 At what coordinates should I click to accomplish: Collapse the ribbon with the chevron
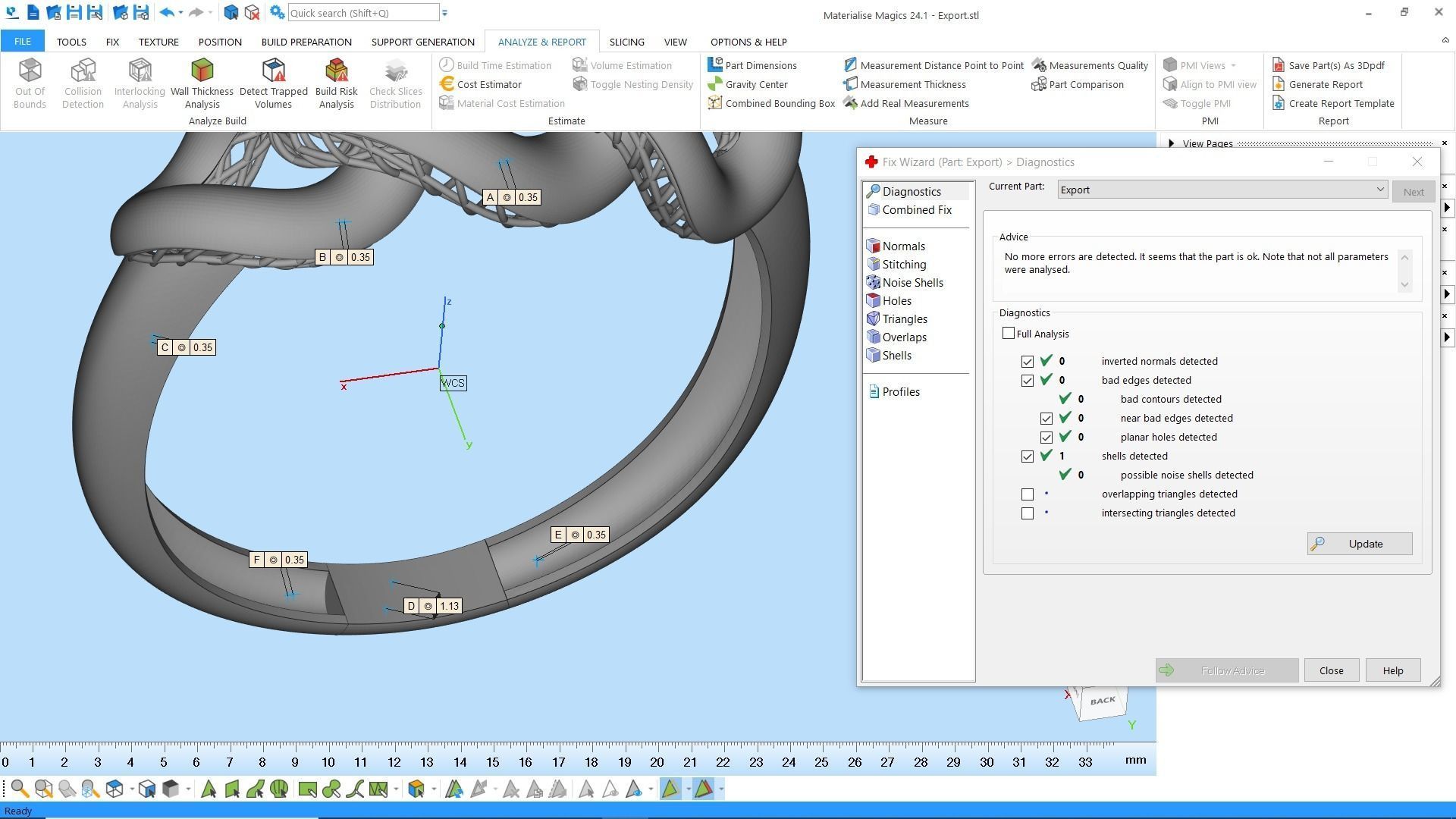pyautogui.click(x=1445, y=41)
